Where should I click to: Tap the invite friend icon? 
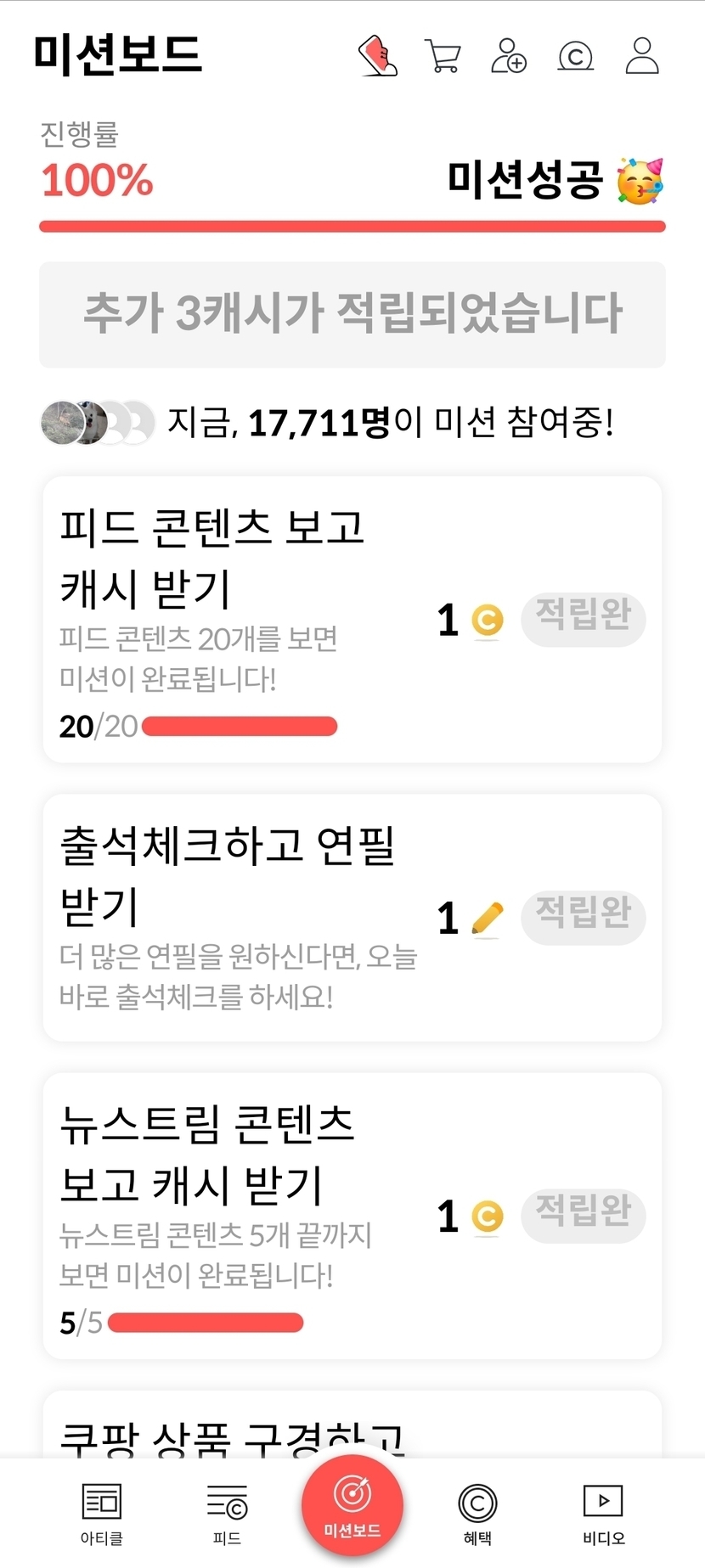[509, 56]
